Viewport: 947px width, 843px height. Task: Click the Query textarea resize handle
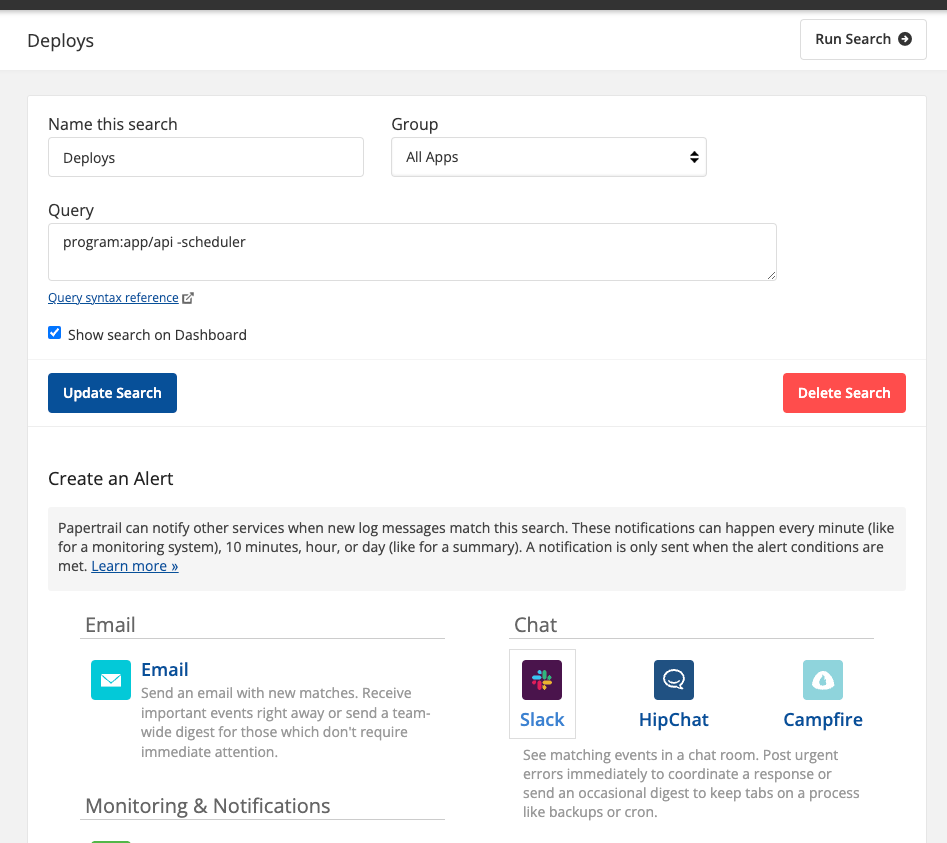(771, 275)
